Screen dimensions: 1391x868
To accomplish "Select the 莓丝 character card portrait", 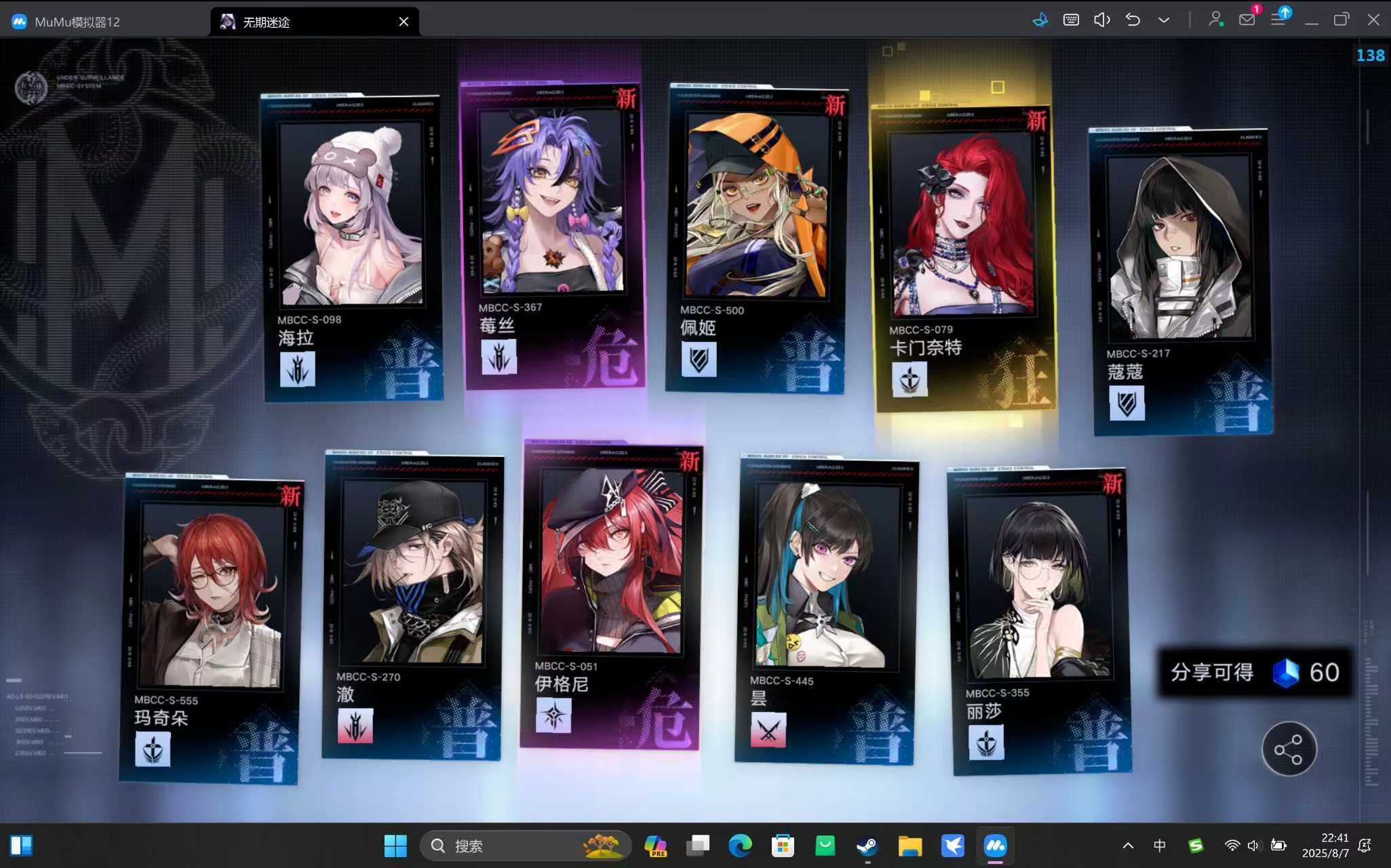I will coord(551,202).
